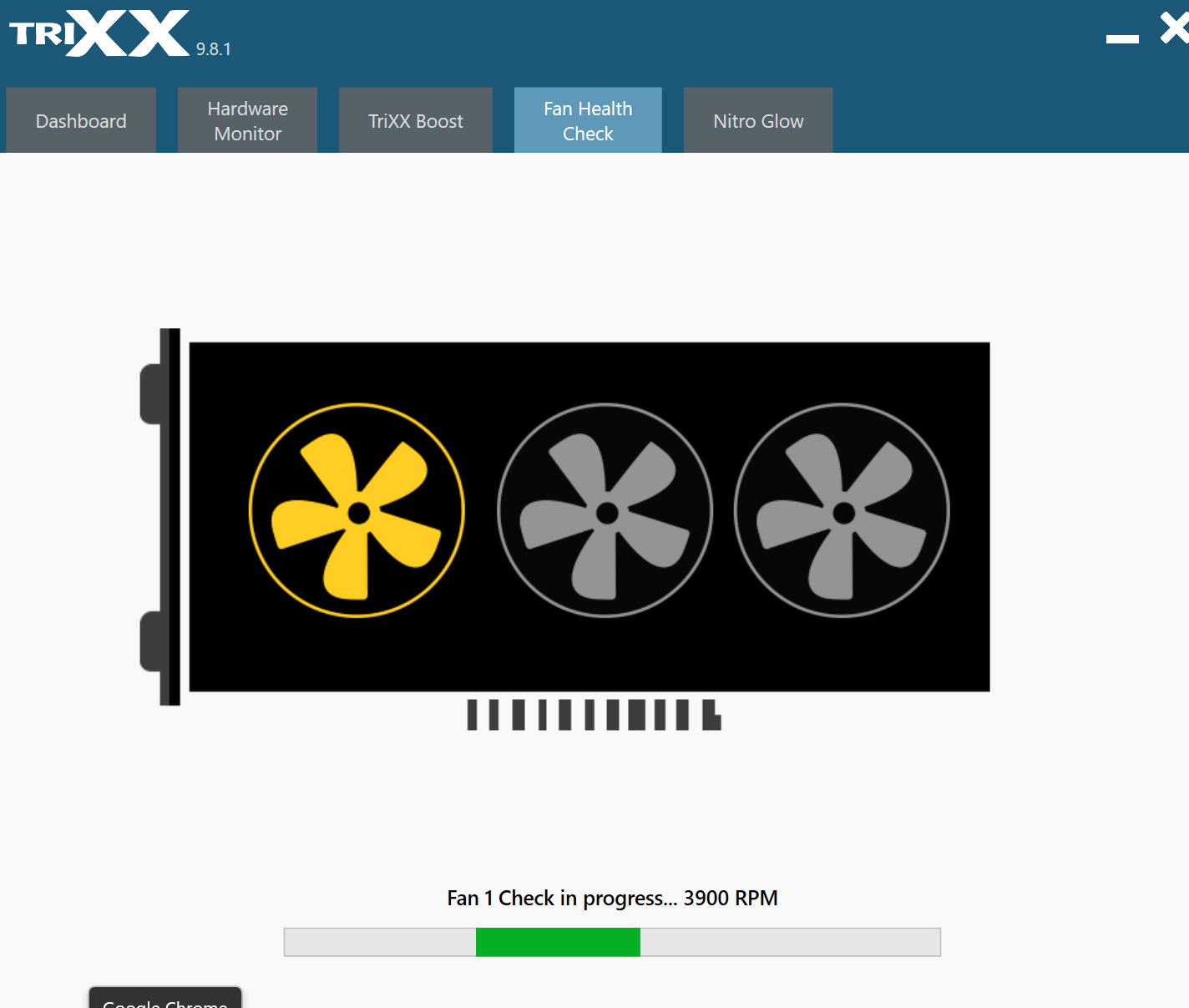This screenshot has height=1008, width=1189.
Task: Click the 9.8.1 version number
Action: click(x=214, y=49)
